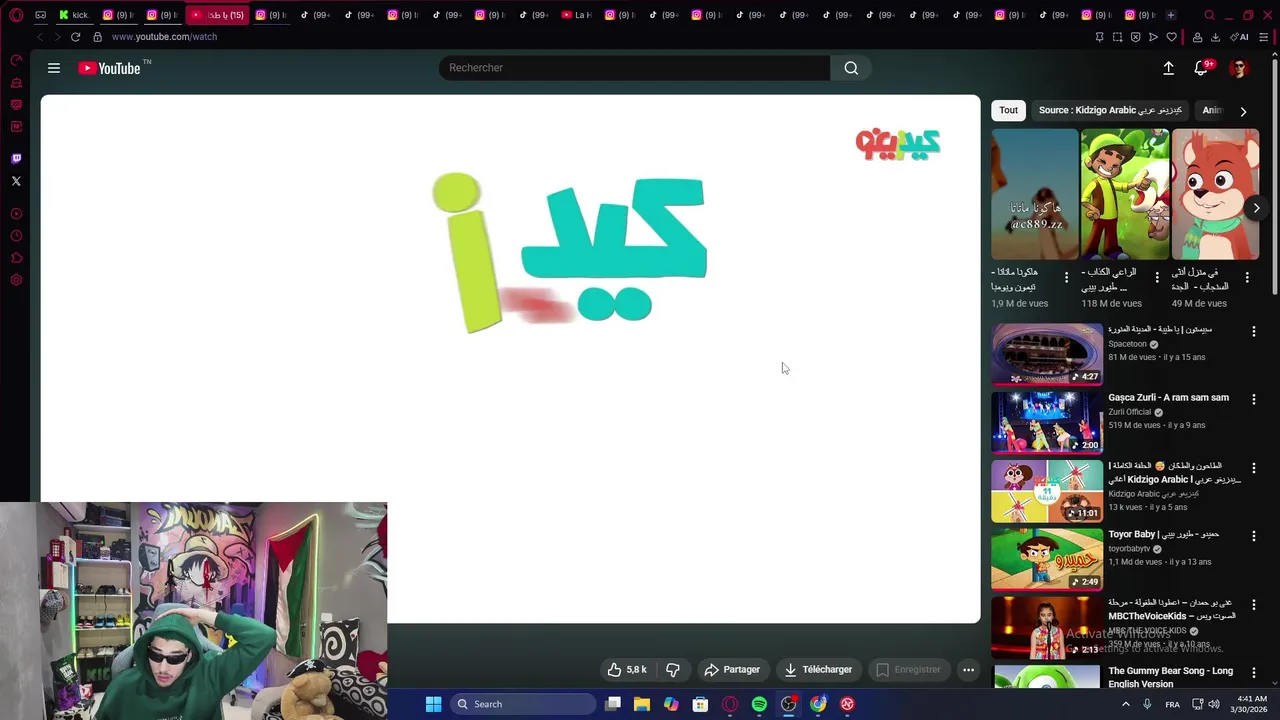The width and height of the screenshot is (1280, 720).
Task: Open the short with 118 M de vues
Action: [1124, 194]
